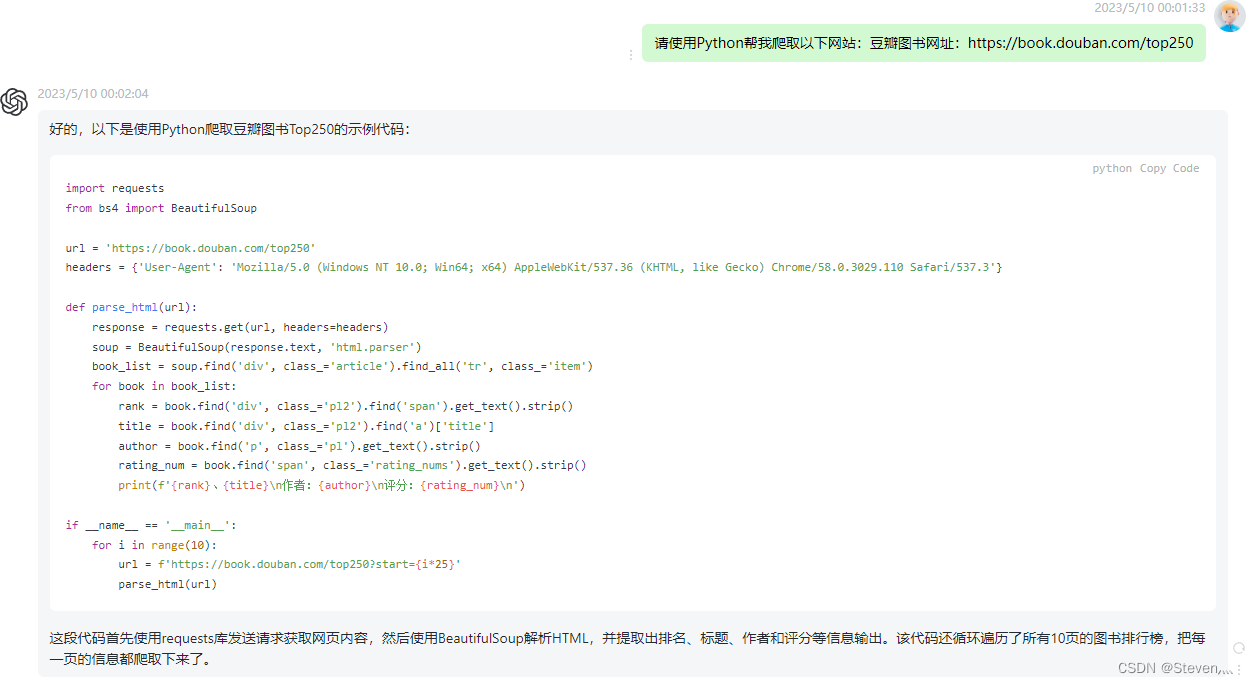Click the green user message bubble
The height and width of the screenshot is (684, 1248).
tap(924, 43)
